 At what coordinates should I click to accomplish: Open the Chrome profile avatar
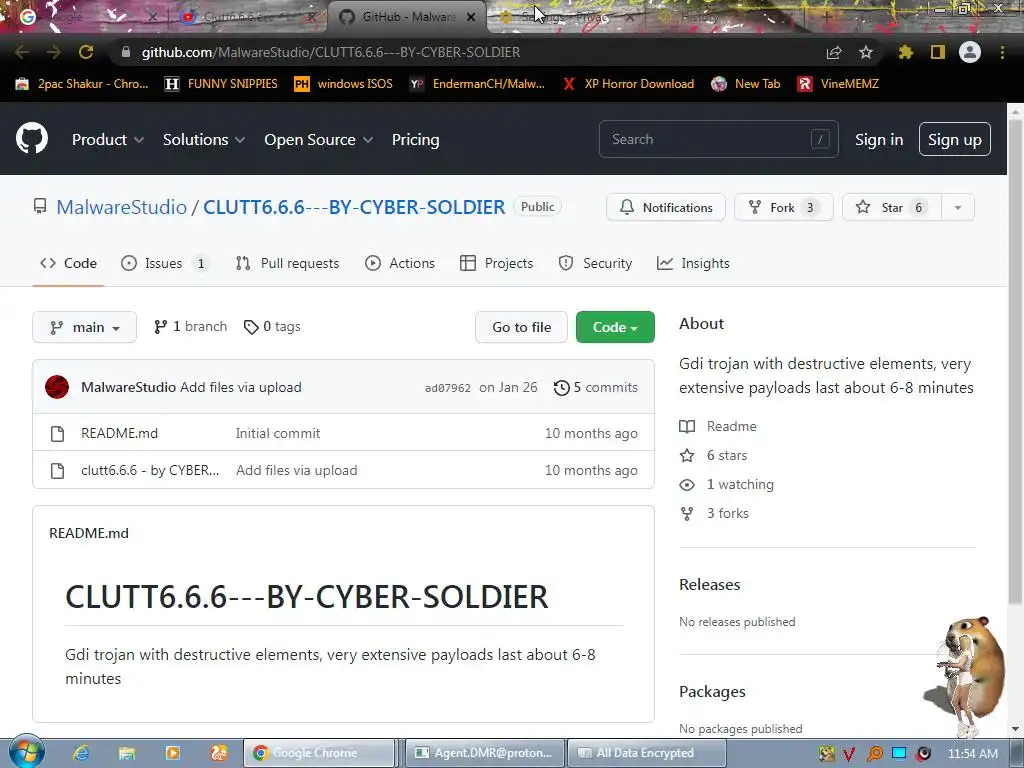(970, 52)
